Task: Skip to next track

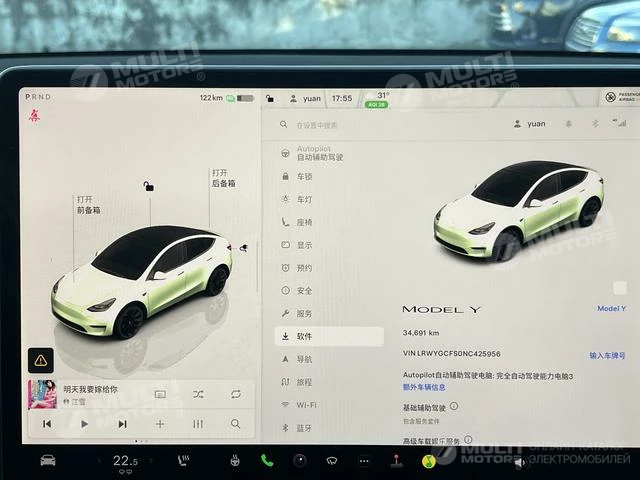Action: coord(122,424)
